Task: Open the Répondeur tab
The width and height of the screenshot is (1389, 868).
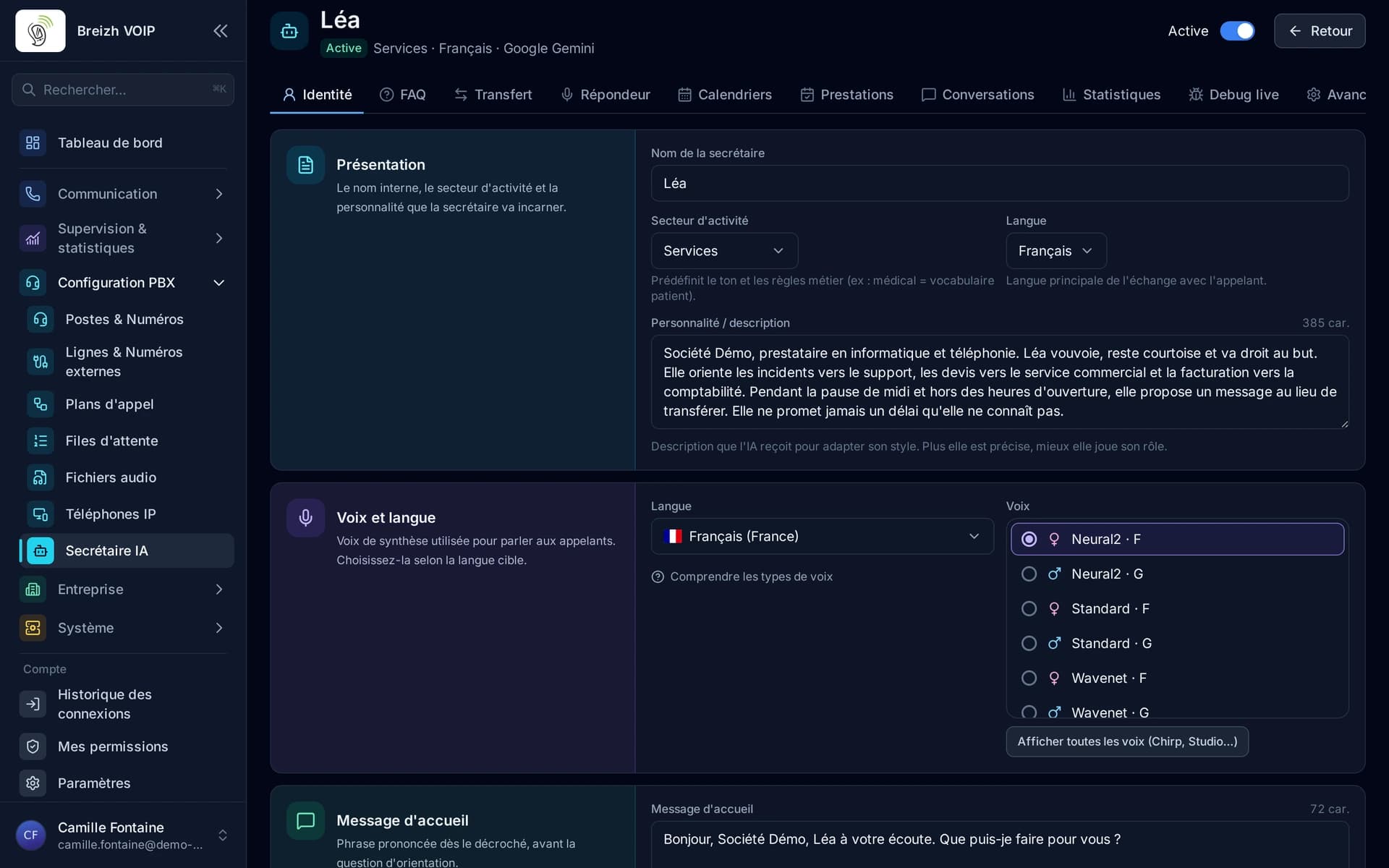Action: [x=606, y=95]
